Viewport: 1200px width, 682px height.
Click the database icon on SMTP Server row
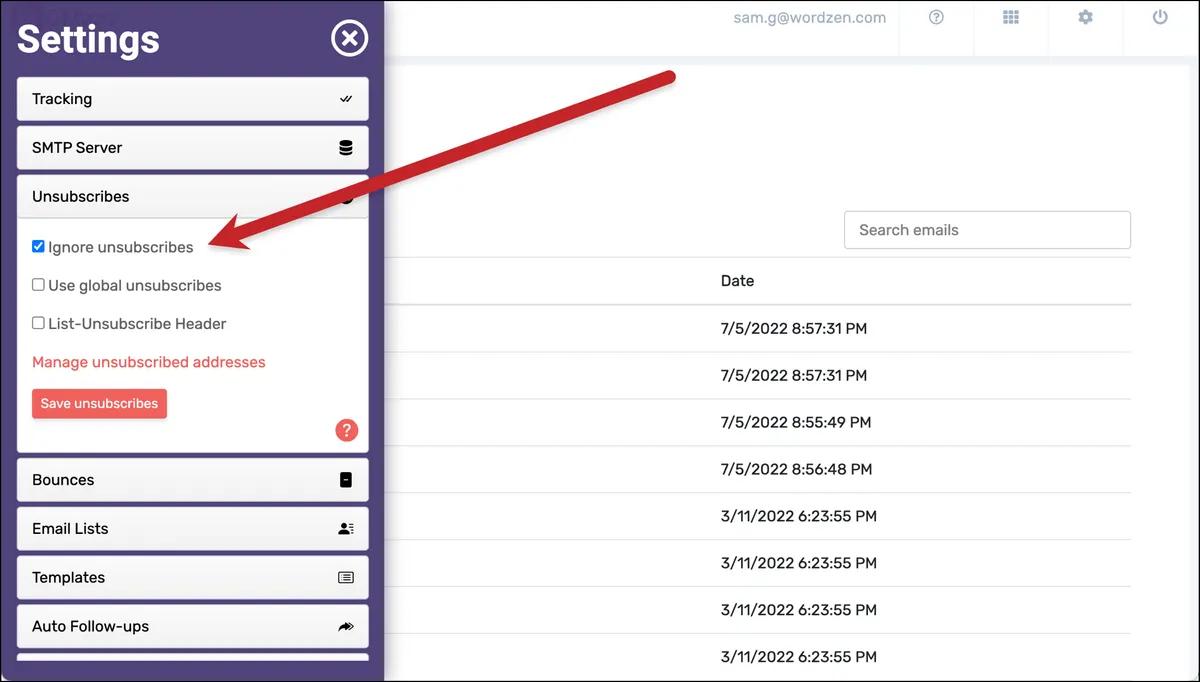click(346, 148)
